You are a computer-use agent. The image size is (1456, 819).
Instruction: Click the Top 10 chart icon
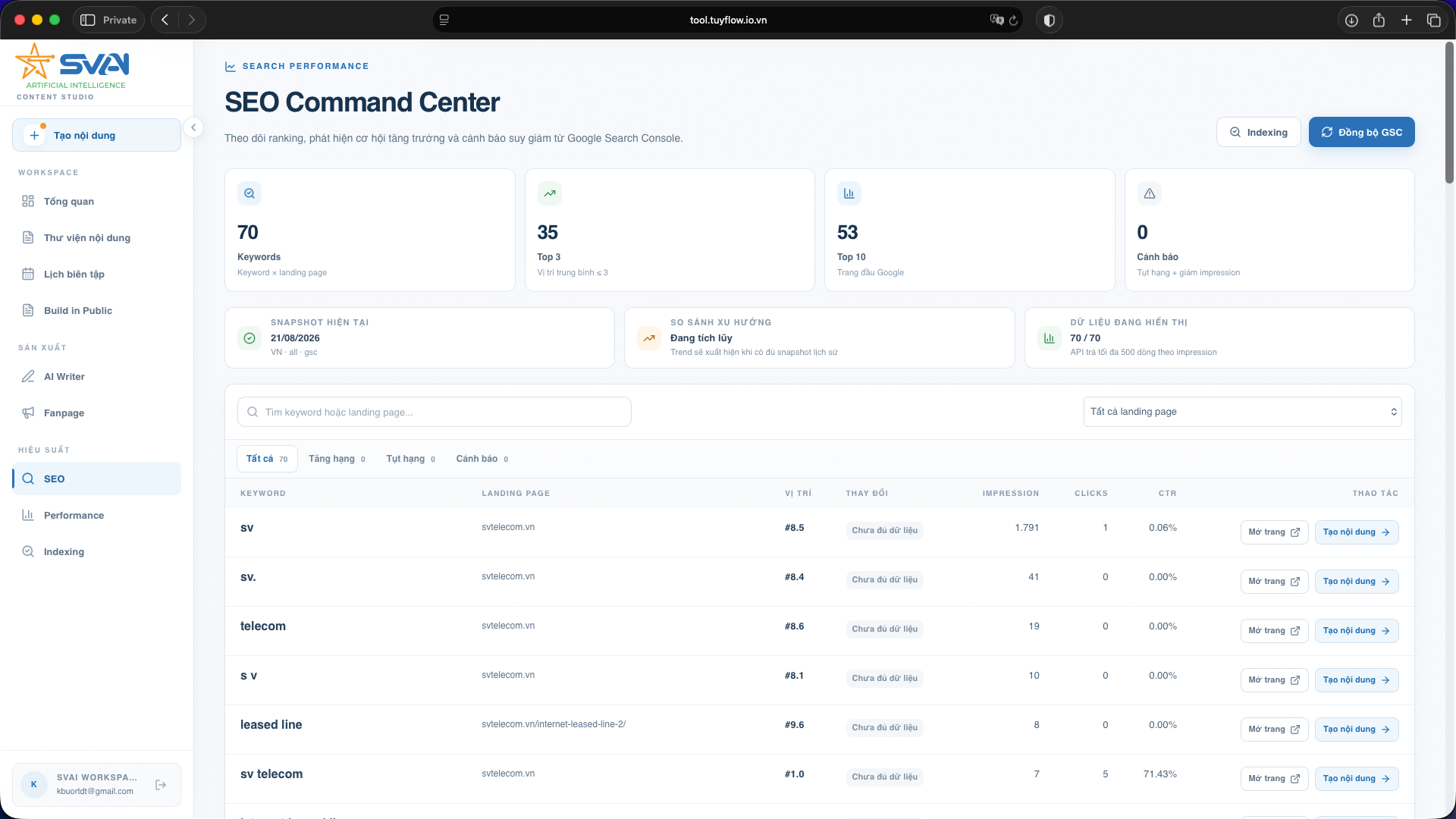pos(849,193)
